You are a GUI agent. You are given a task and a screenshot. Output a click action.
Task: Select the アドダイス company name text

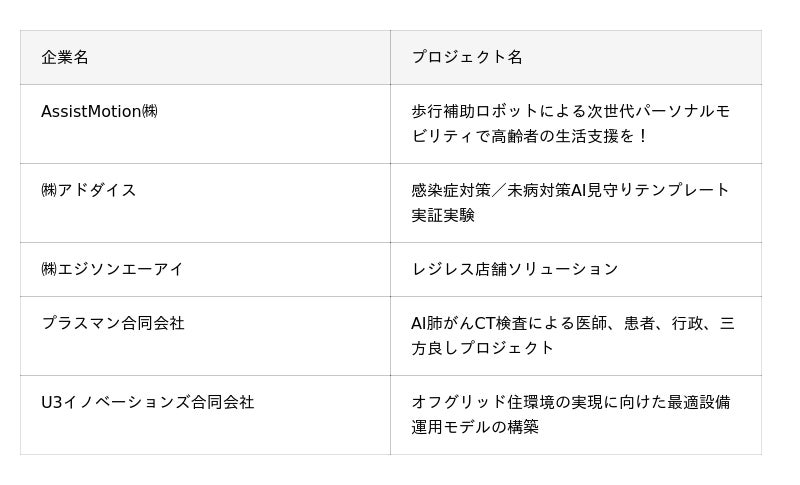click(x=96, y=190)
